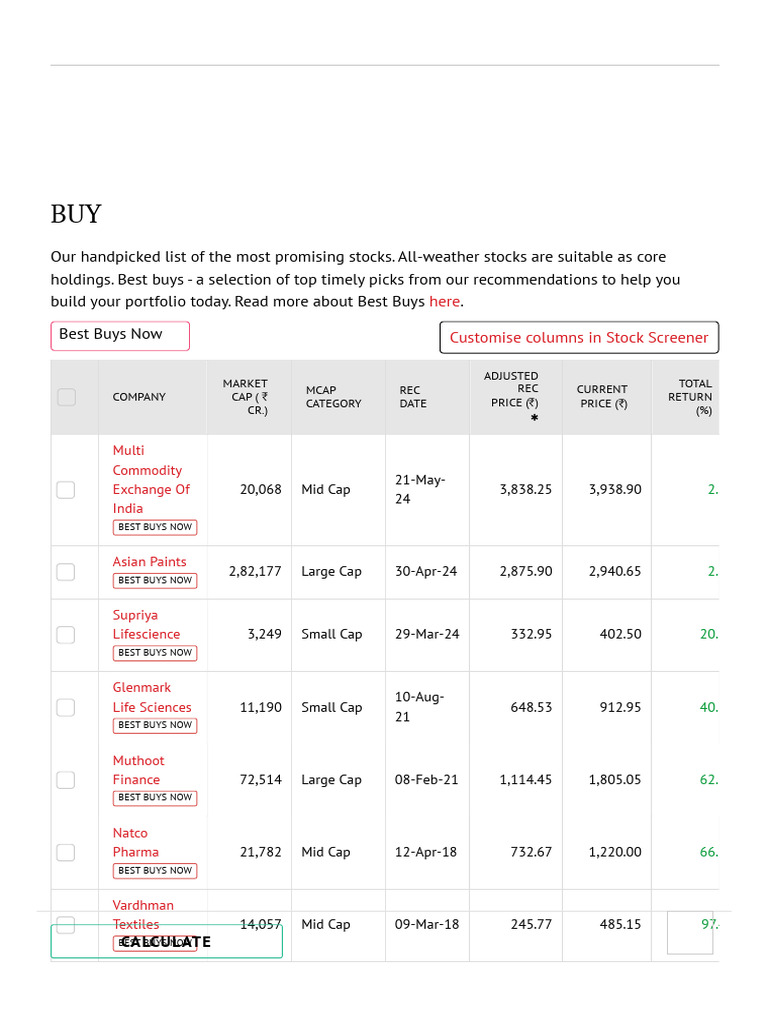Click current price 485.15
Viewport: 768px width, 1024px height.
click(620, 924)
